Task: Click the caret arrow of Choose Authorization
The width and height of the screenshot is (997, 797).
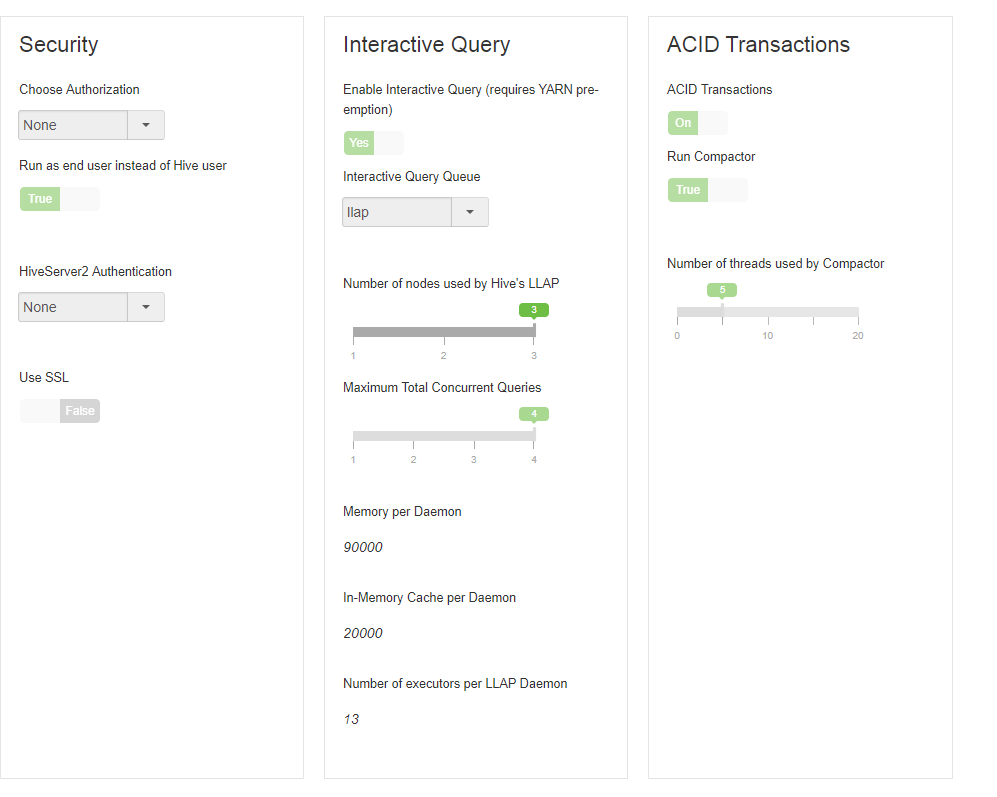Action: click(x=146, y=125)
